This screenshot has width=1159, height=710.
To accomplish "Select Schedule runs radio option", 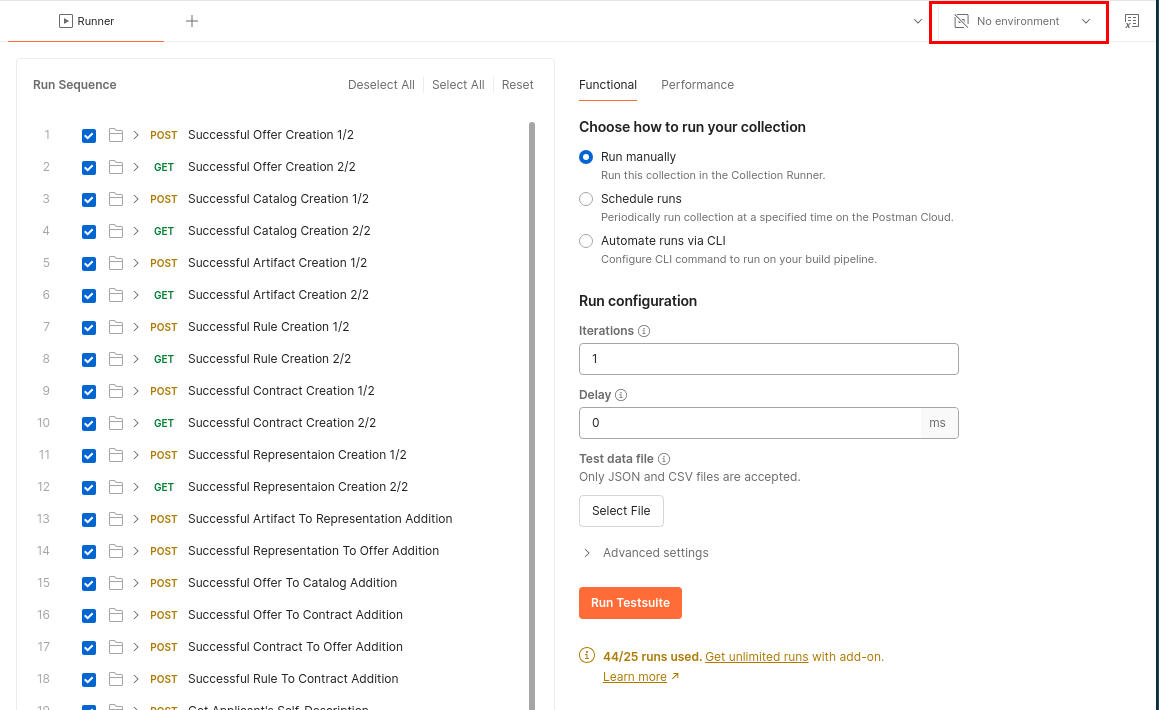I will click(x=586, y=199).
